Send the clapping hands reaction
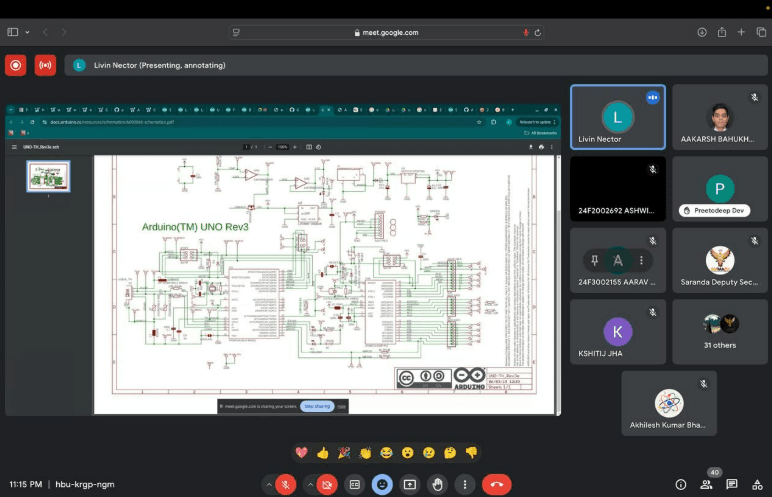The height and width of the screenshot is (497, 772). (x=365, y=452)
